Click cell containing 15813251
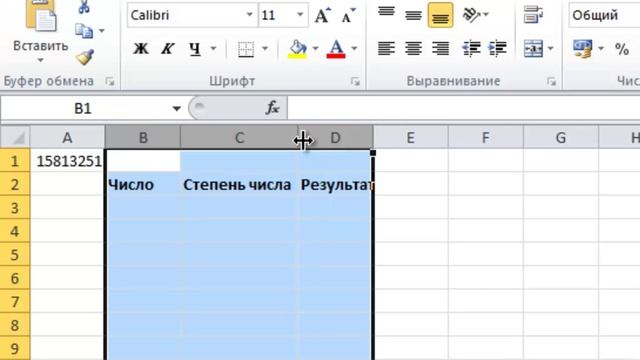Screen dimensions: 640x360 (x=67, y=161)
